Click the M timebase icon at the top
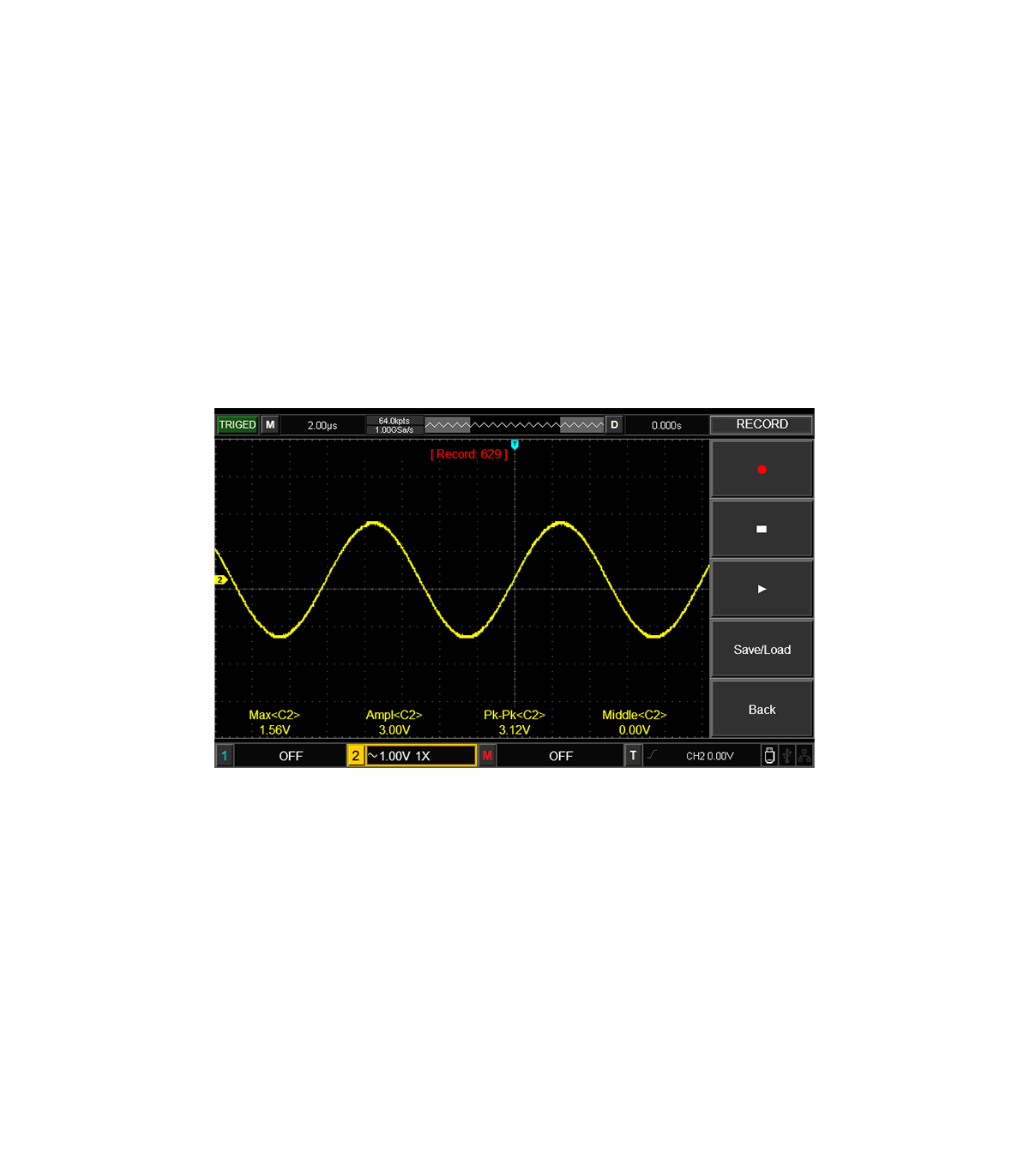 [270, 424]
